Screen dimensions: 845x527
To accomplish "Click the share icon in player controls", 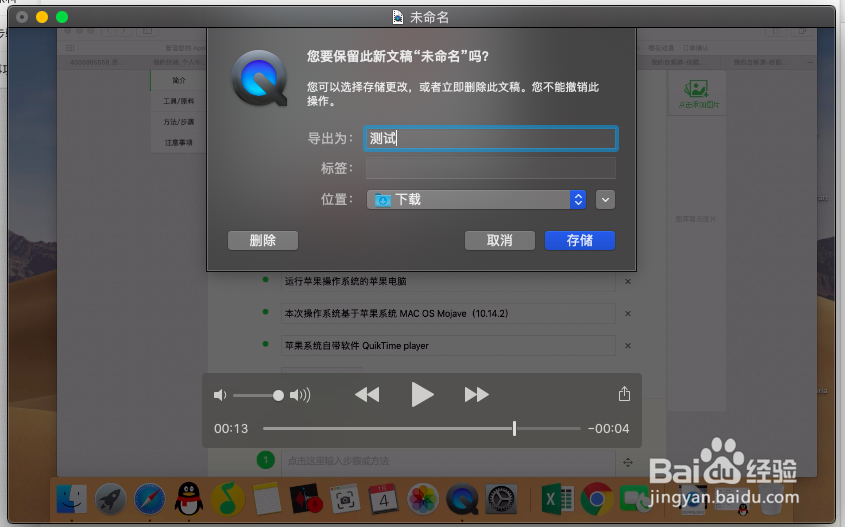I will (624, 394).
